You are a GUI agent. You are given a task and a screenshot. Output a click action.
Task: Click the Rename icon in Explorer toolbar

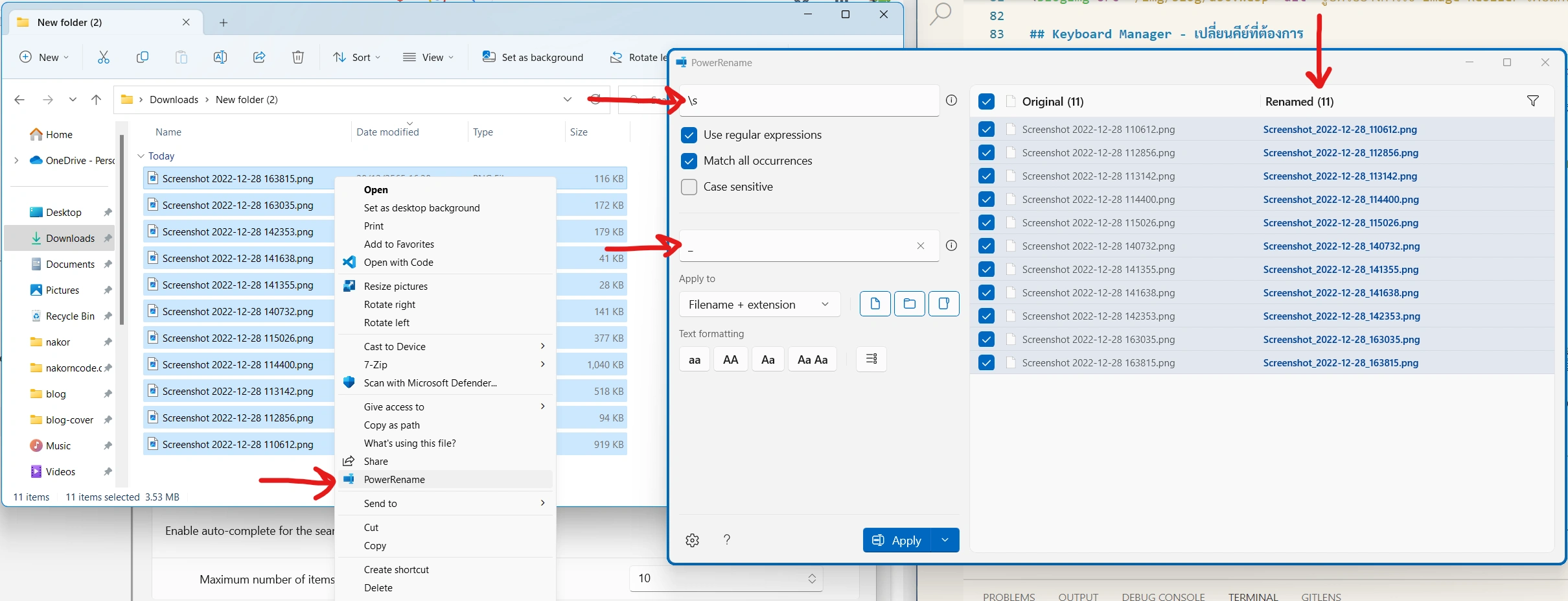click(220, 57)
